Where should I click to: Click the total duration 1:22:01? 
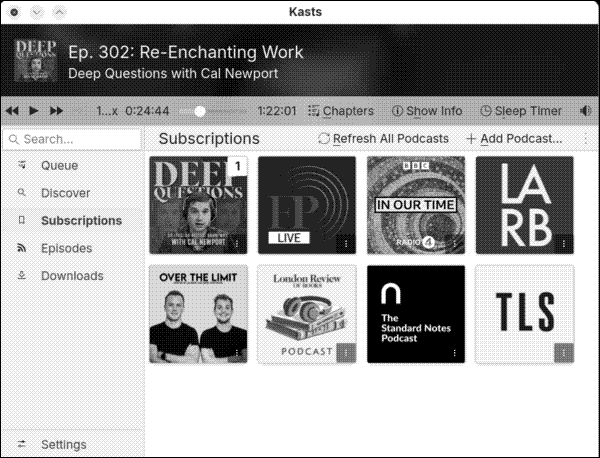click(277, 111)
